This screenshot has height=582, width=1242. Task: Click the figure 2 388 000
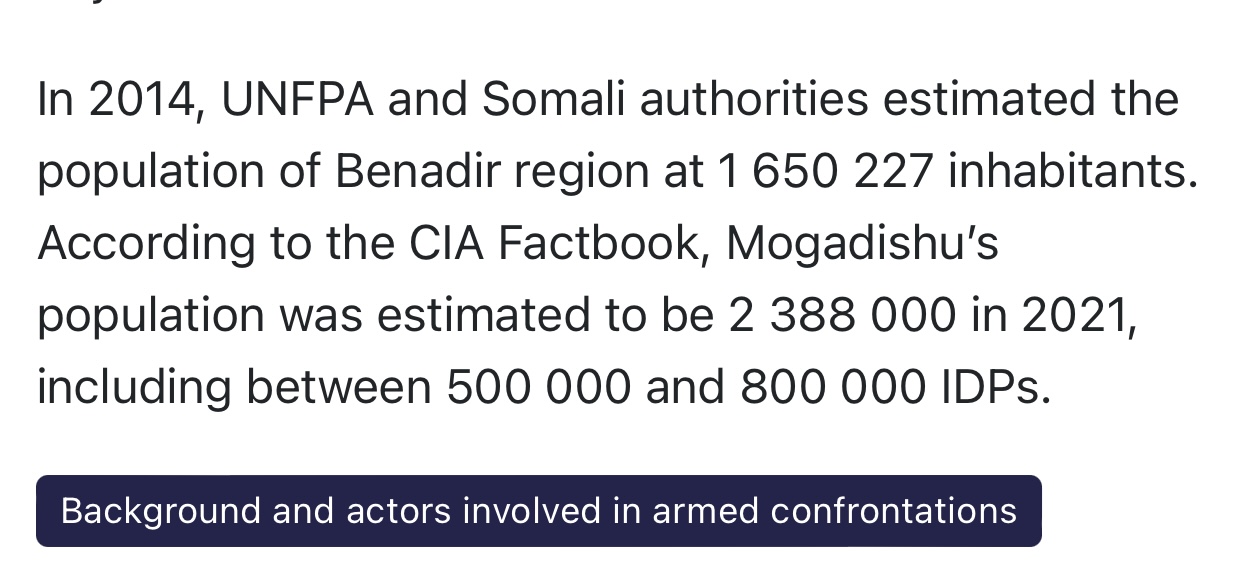(842, 316)
